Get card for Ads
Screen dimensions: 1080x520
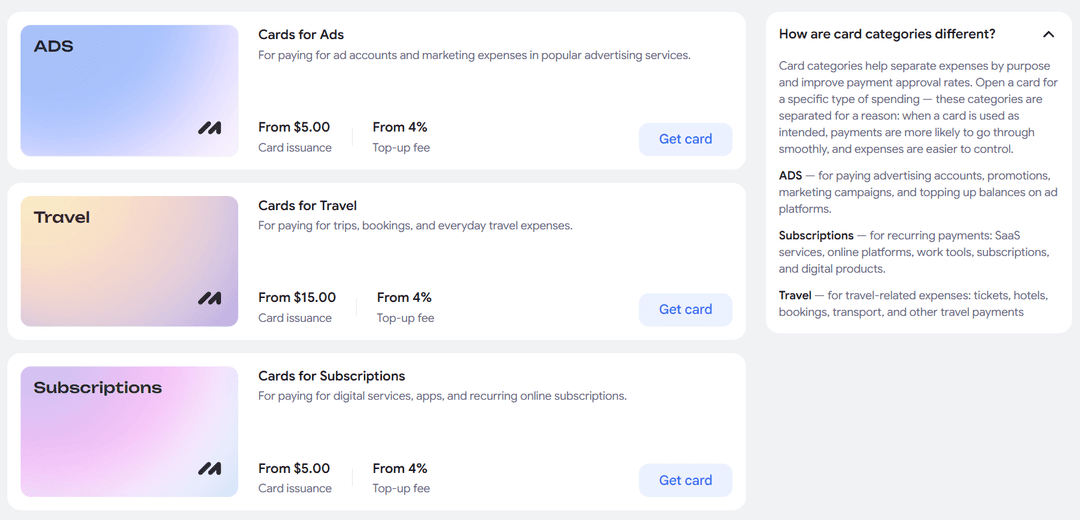pyautogui.click(x=685, y=139)
